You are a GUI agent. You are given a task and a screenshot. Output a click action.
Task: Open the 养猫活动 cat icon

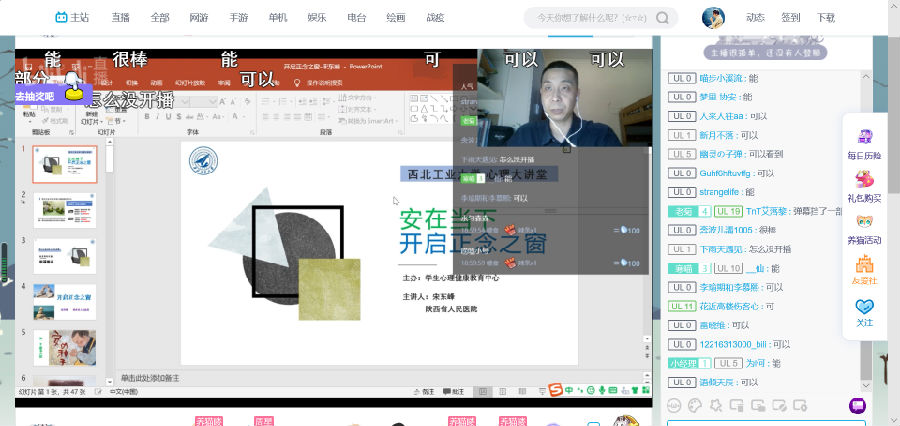[864, 230]
